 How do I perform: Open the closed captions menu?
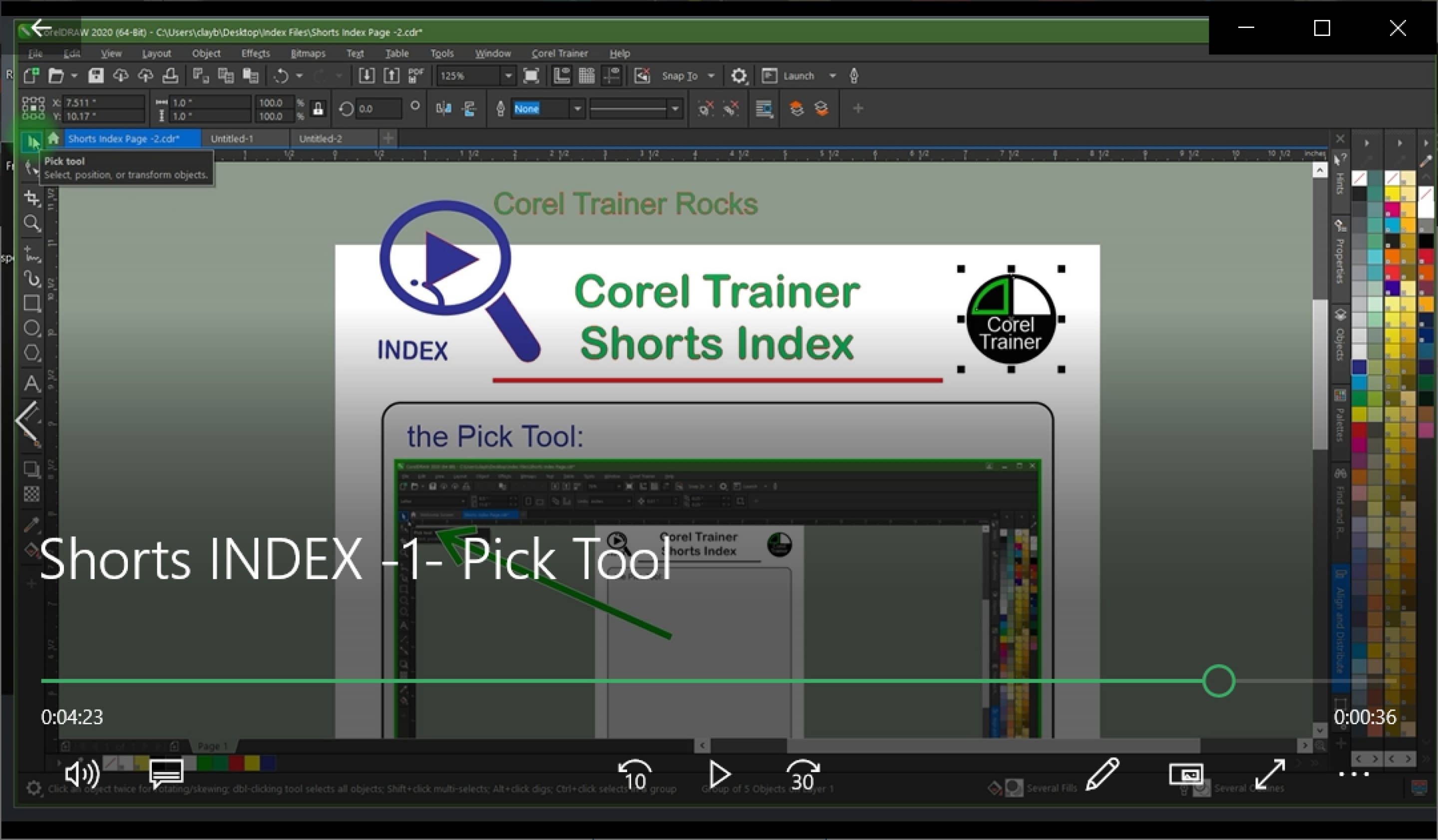(166, 775)
